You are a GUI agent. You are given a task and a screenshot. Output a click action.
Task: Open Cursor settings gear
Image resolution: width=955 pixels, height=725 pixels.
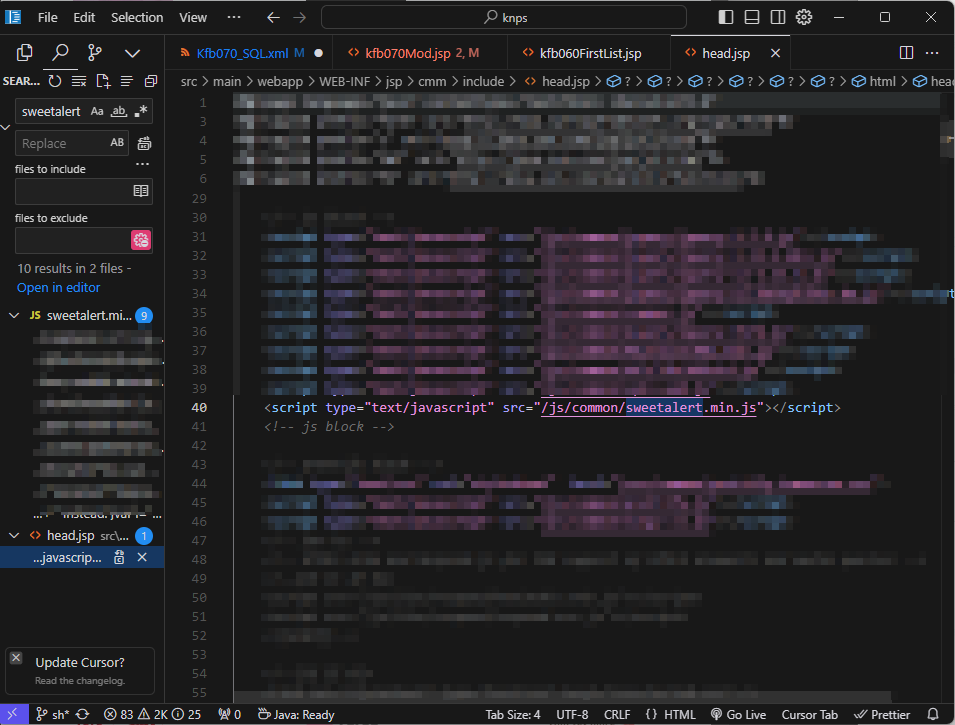point(804,17)
